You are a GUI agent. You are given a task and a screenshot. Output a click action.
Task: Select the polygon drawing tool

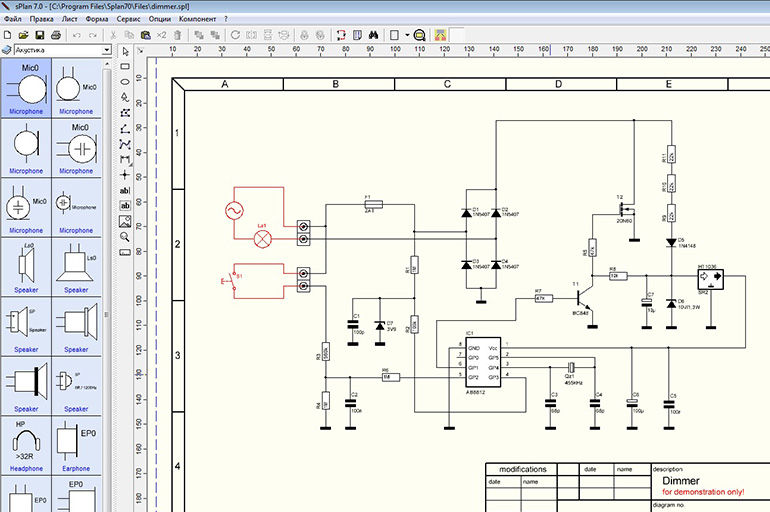[x=125, y=112]
